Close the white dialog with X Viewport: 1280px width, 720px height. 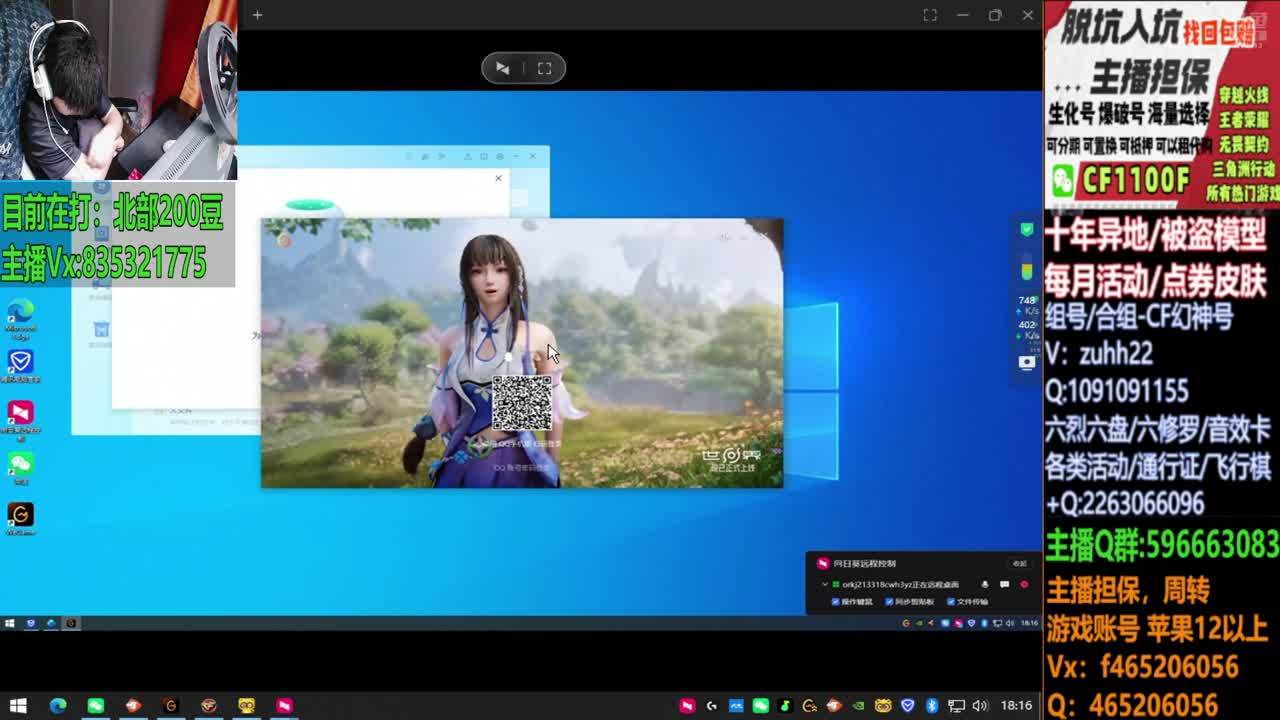point(498,178)
